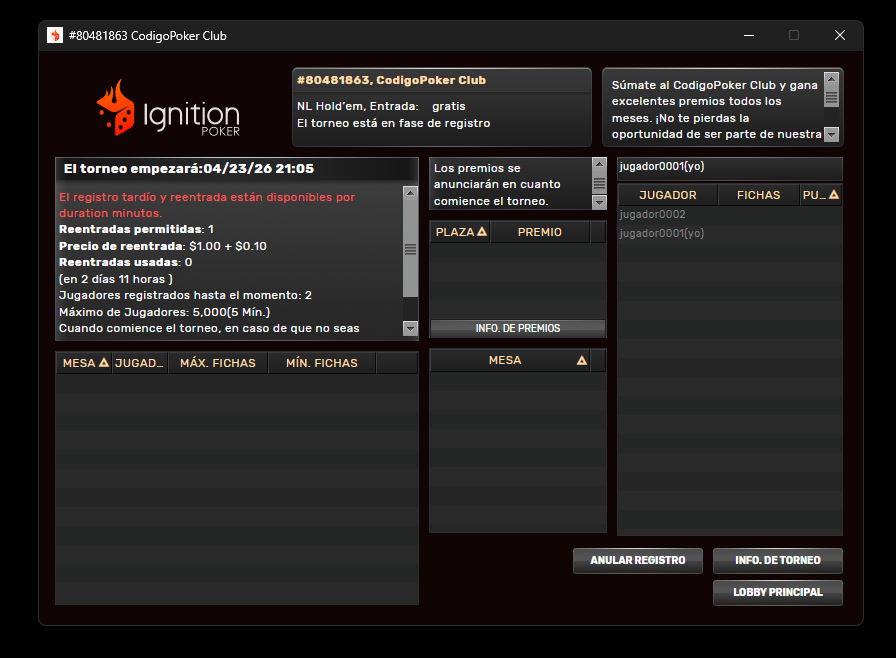Sort players by FICHAS column
The height and width of the screenshot is (658, 896).
tap(758, 195)
